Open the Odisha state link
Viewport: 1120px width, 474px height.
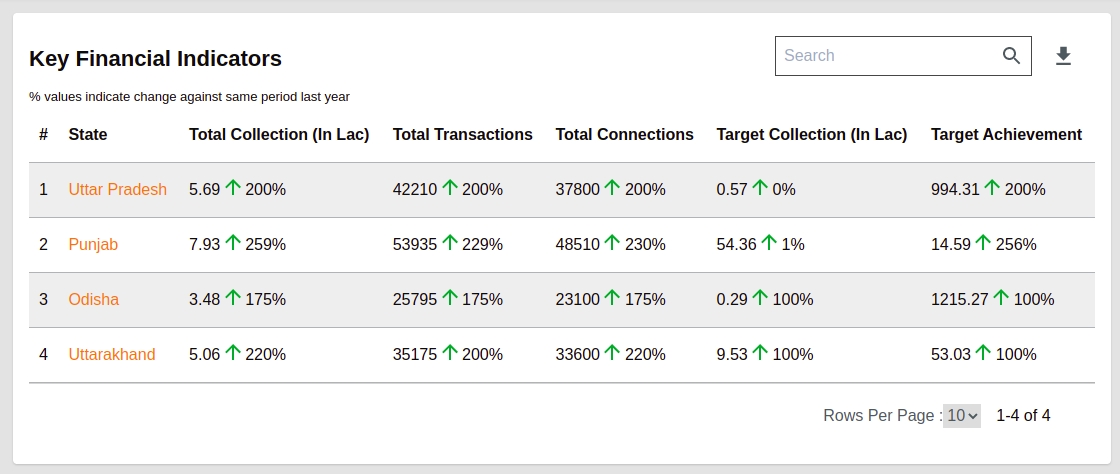click(x=93, y=299)
